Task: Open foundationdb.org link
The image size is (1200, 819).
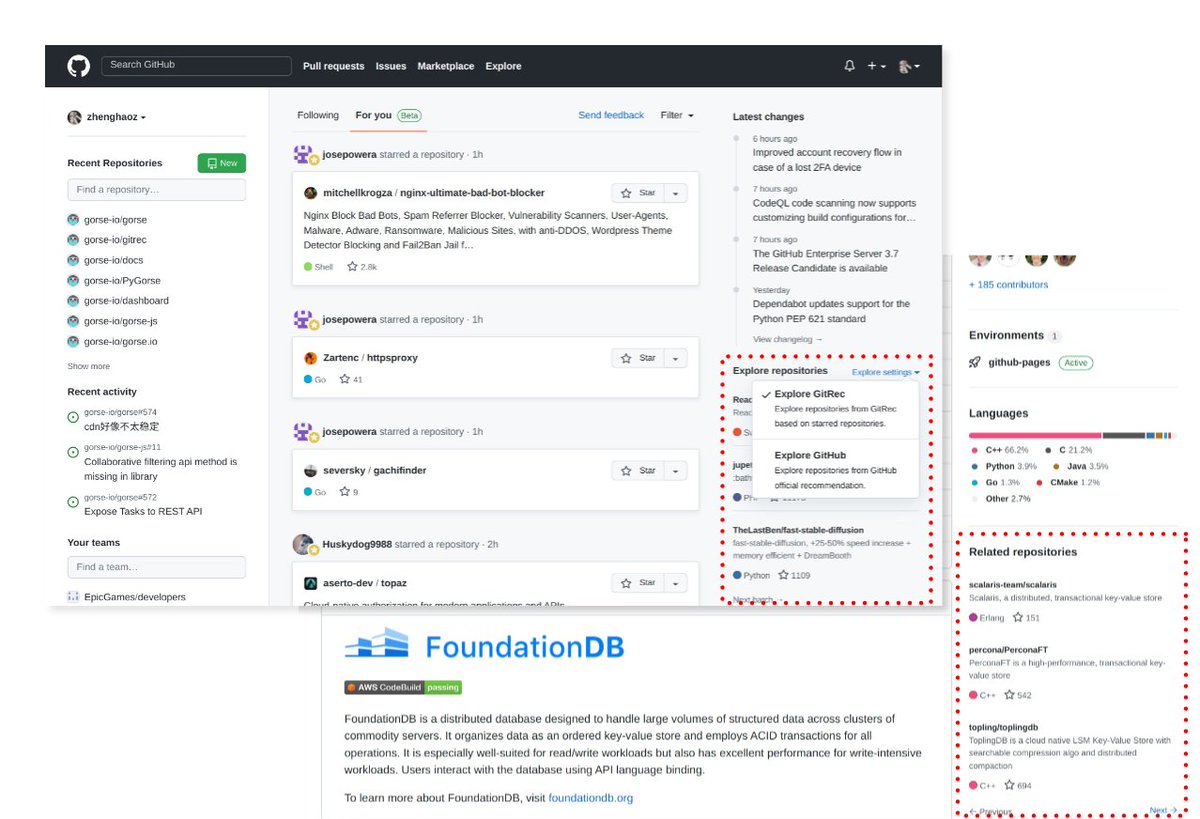Action: point(590,798)
